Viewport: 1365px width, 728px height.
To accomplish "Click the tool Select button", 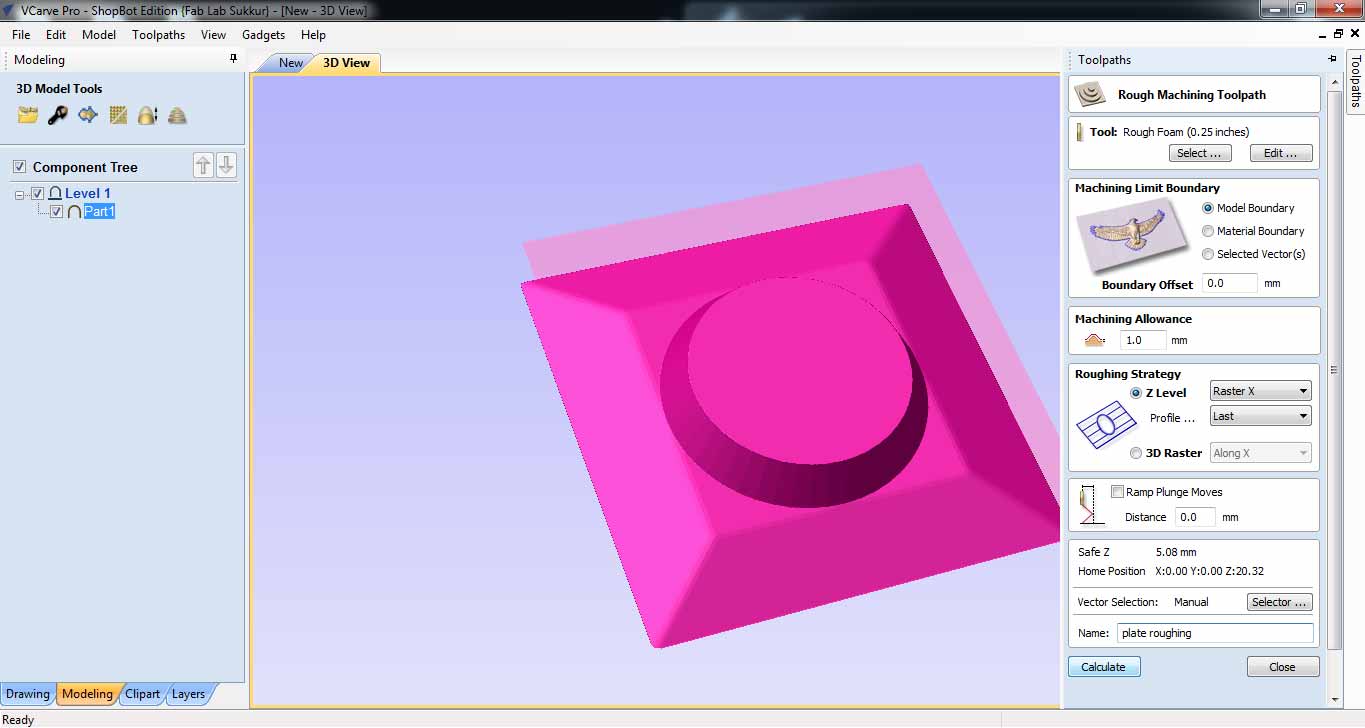I will pyautogui.click(x=1199, y=153).
